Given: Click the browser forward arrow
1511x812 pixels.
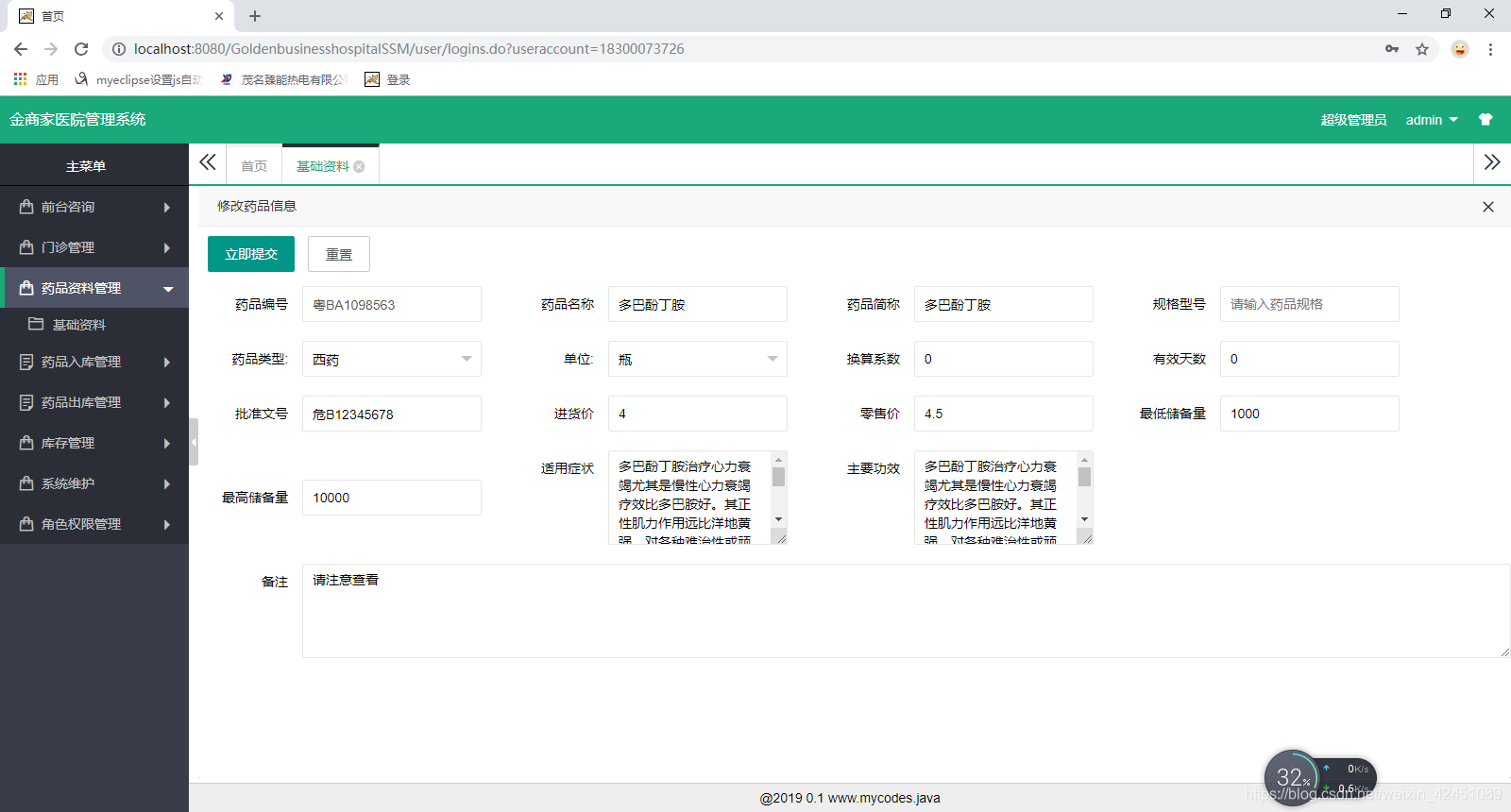Looking at the screenshot, I should 51,49.
